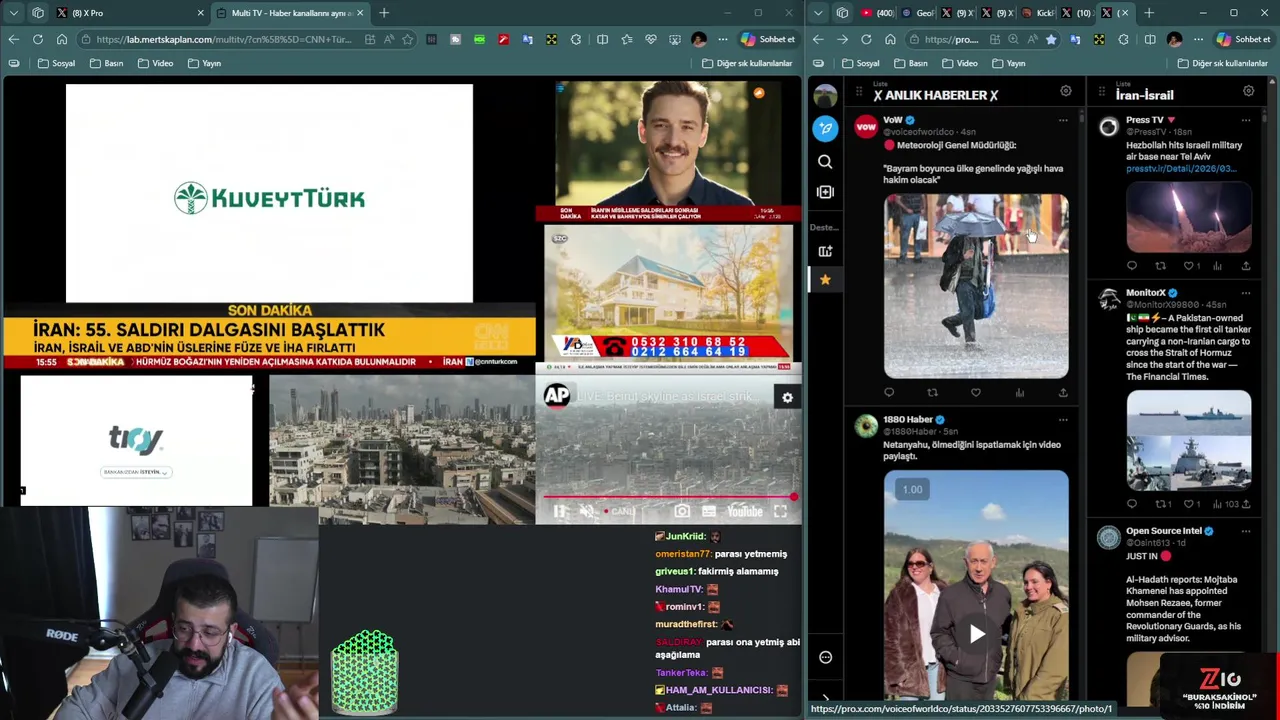This screenshot has height=720, width=1280.
Task: Like the Press TV Hezbollah post
Action: click(x=1190, y=266)
